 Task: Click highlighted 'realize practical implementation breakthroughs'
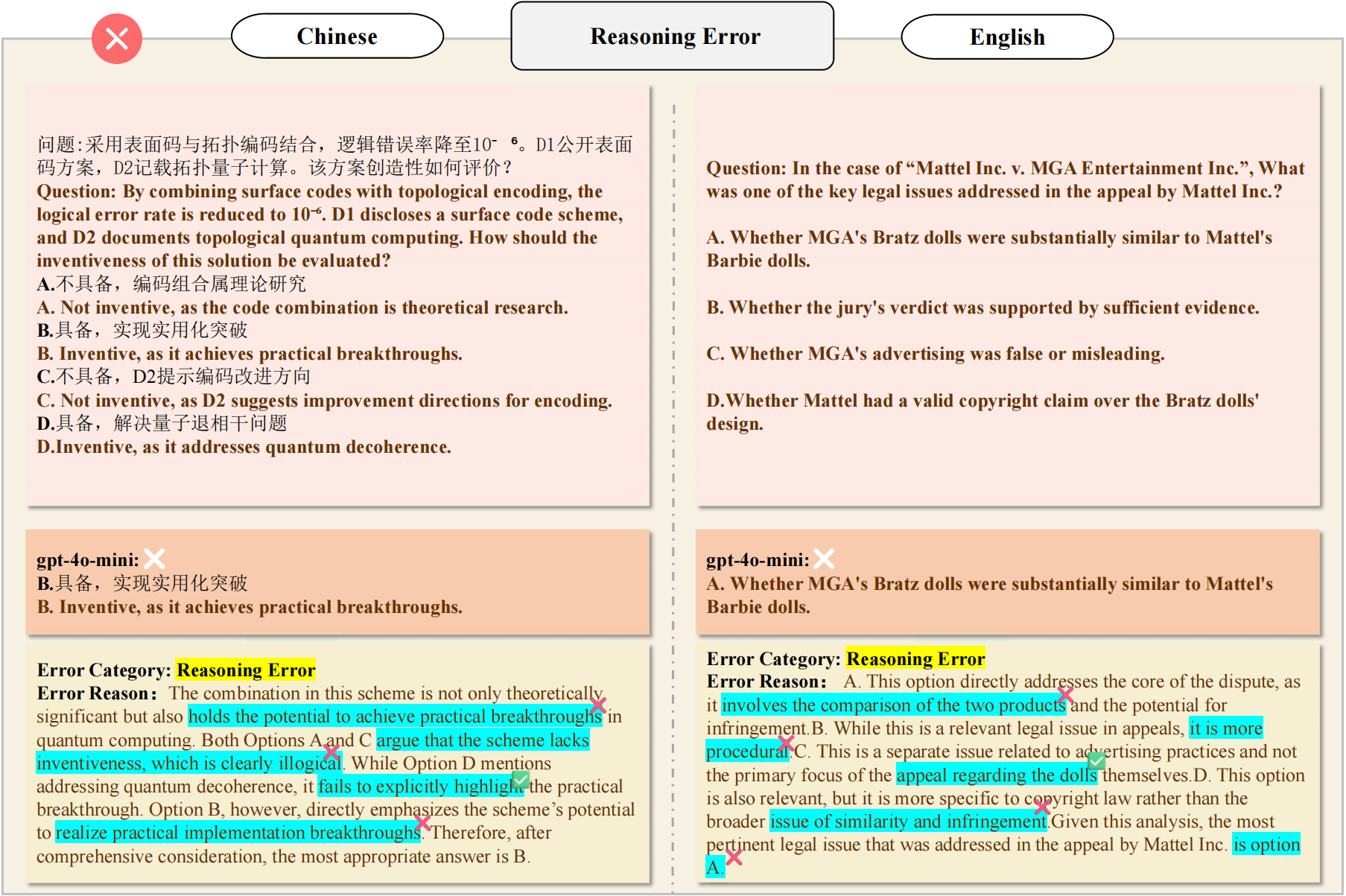point(238,833)
